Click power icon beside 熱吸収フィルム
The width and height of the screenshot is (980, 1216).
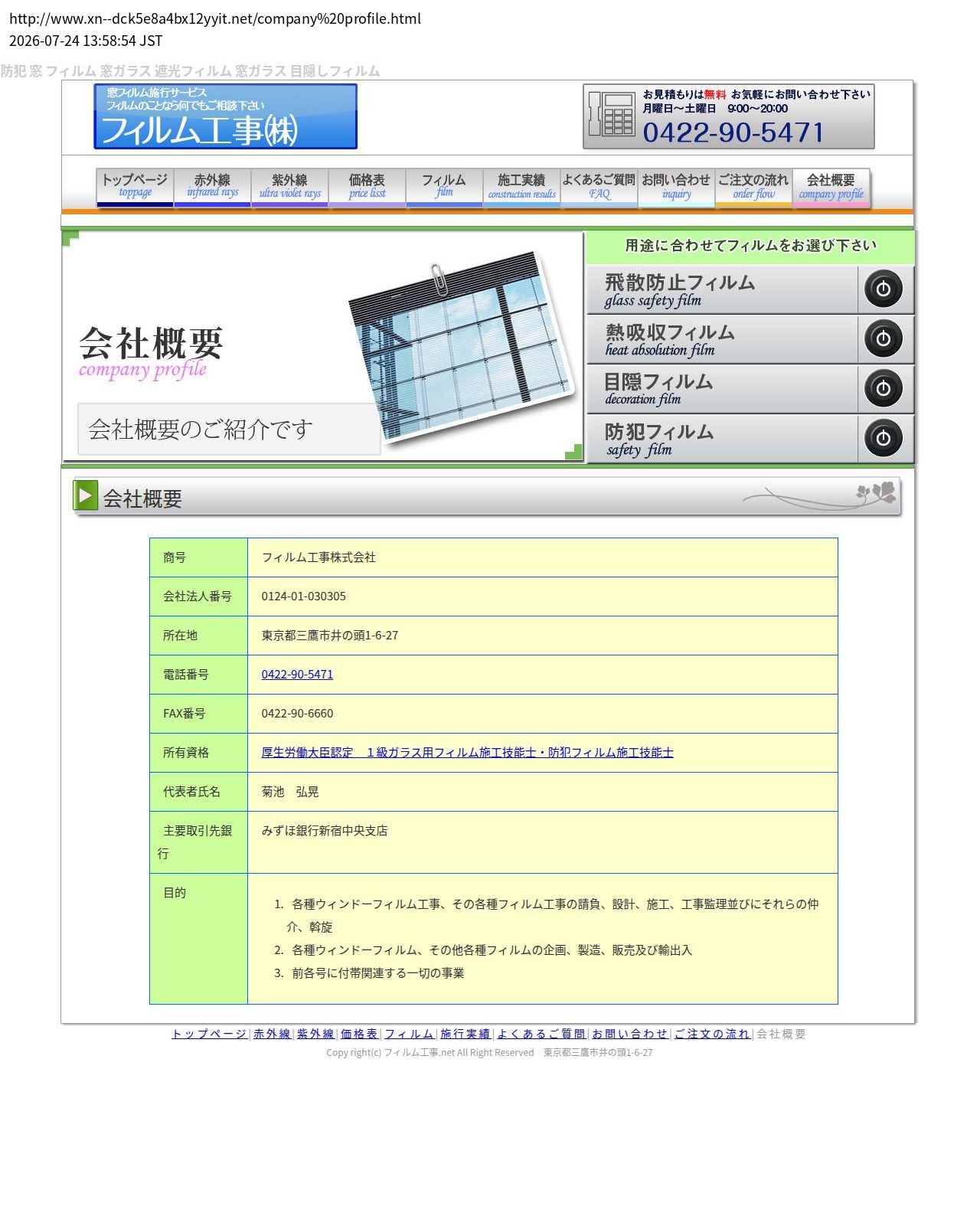[883, 338]
